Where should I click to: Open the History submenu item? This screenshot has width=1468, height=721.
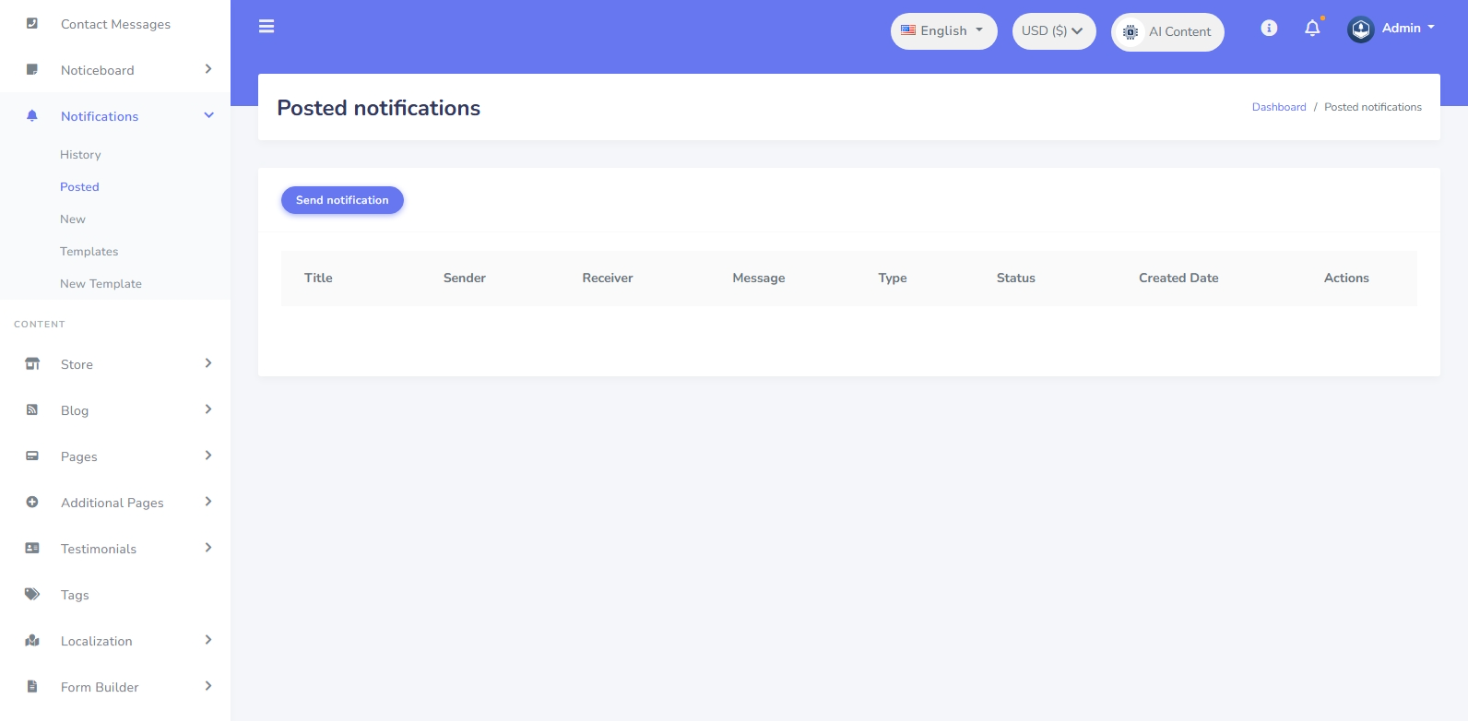(80, 155)
